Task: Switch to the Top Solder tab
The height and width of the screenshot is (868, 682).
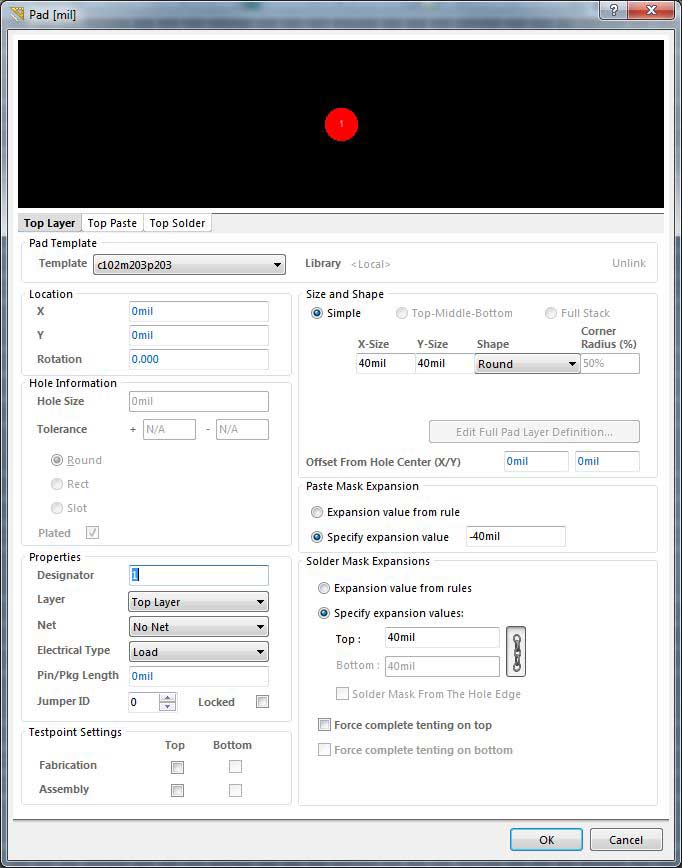Action: tap(177, 223)
